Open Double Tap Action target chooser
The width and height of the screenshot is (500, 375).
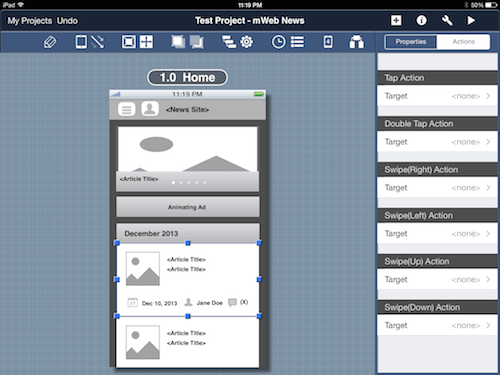pyautogui.click(x=437, y=142)
